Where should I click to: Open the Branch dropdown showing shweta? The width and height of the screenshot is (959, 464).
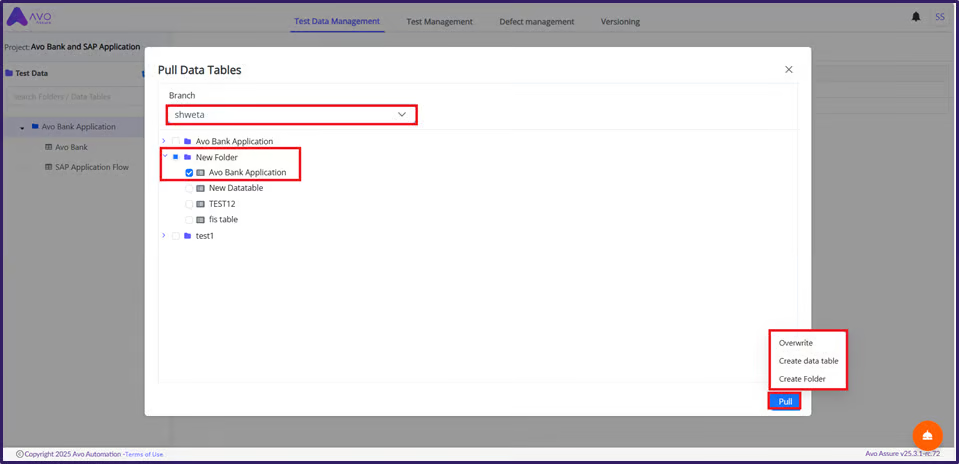(291, 115)
